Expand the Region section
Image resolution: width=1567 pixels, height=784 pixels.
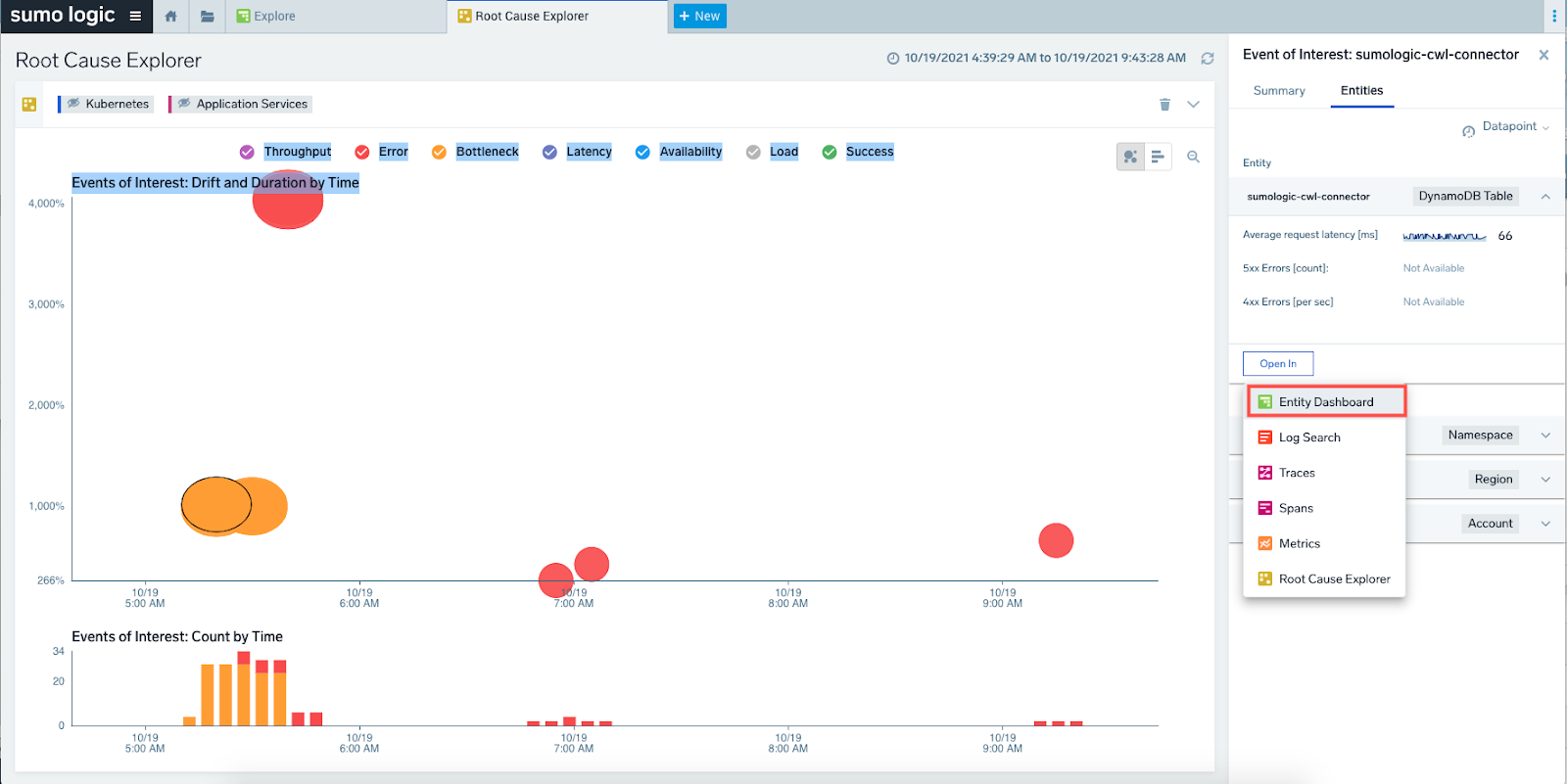point(1545,480)
